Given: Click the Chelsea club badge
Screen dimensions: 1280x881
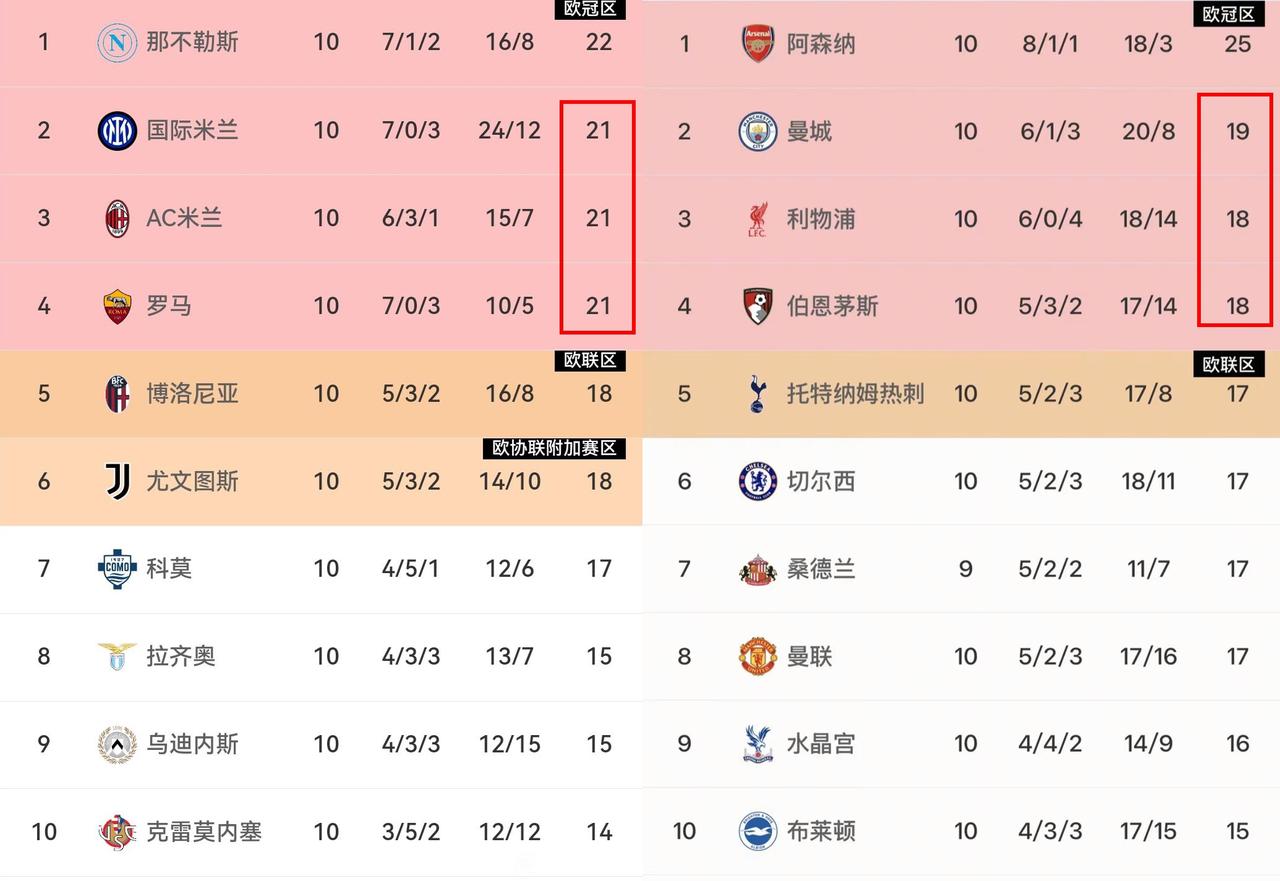Looking at the screenshot, I should tap(758, 482).
